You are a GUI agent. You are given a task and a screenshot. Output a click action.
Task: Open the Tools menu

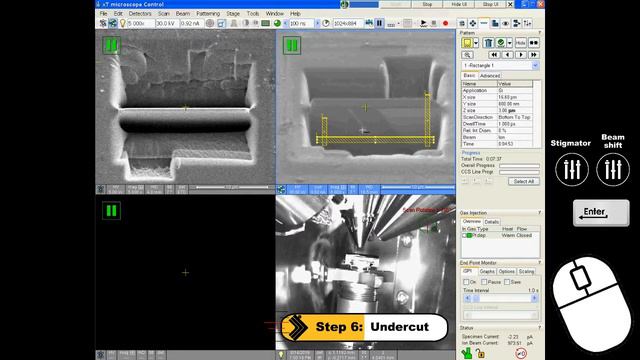253,13
